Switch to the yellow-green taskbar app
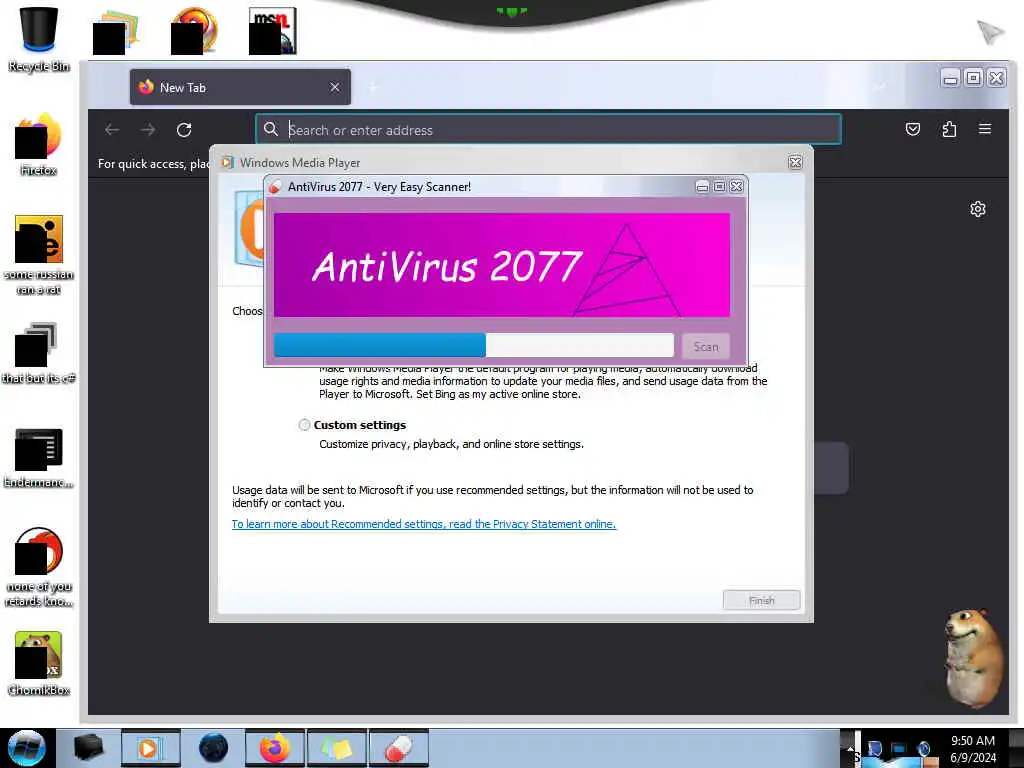 [x=336, y=748]
